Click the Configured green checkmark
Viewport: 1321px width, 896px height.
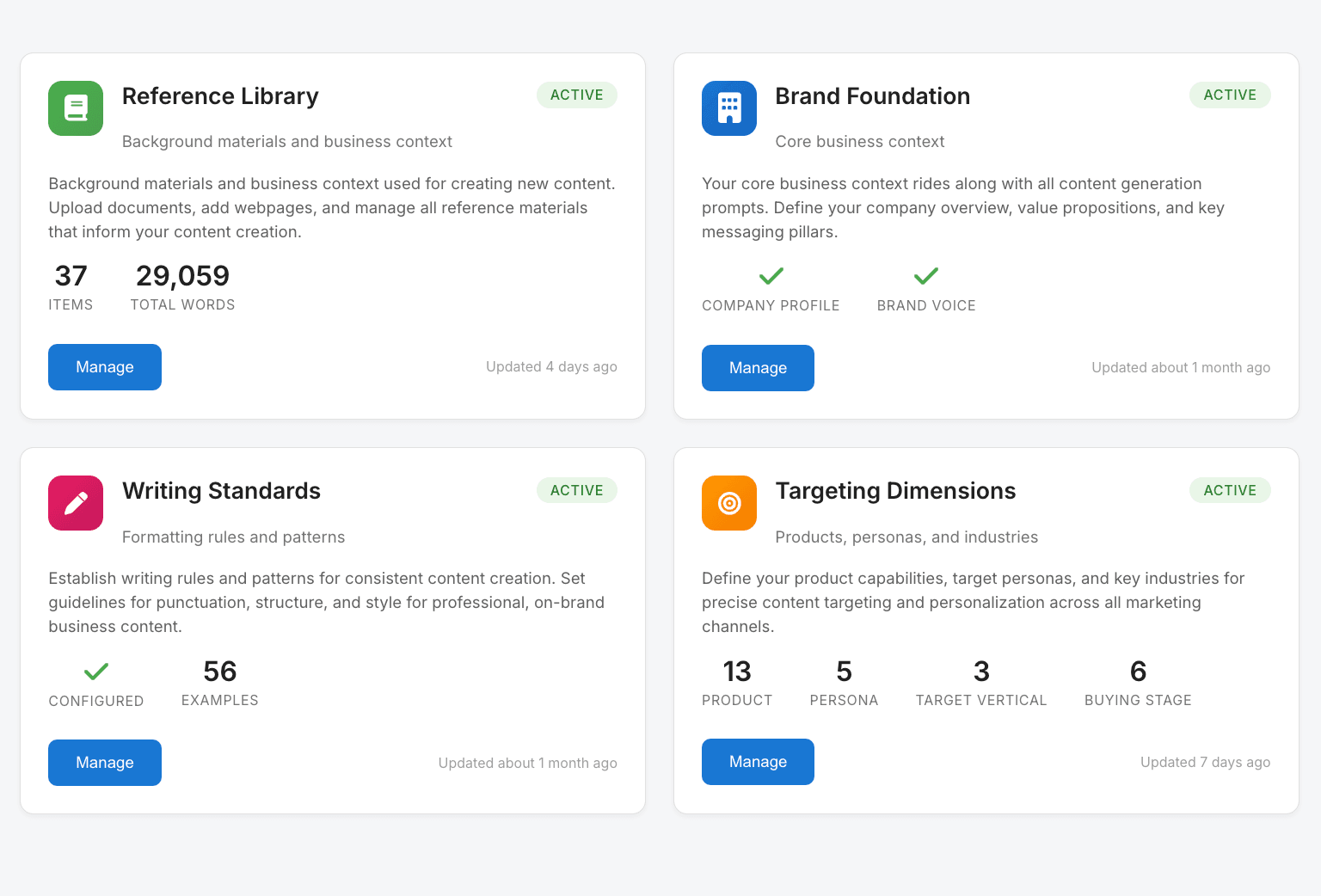tap(96, 672)
